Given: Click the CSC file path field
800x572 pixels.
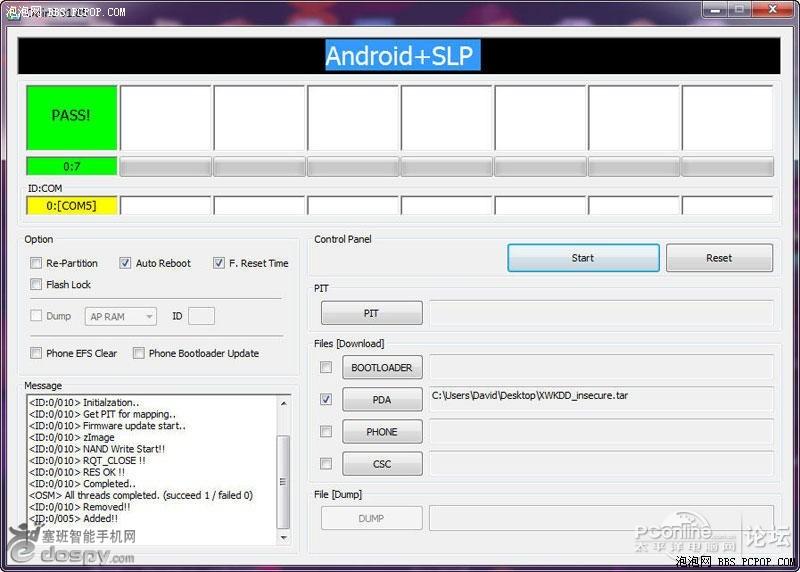Looking at the screenshot, I should click(x=601, y=464).
